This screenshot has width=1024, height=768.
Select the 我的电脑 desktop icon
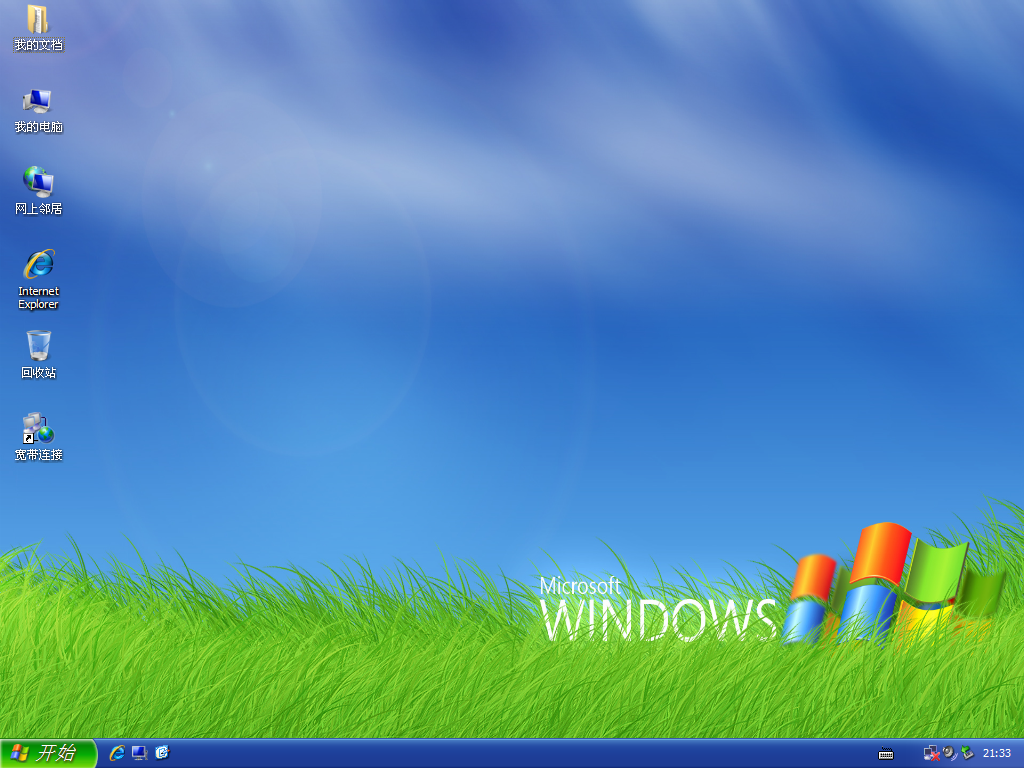pyautogui.click(x=37, y=101)
